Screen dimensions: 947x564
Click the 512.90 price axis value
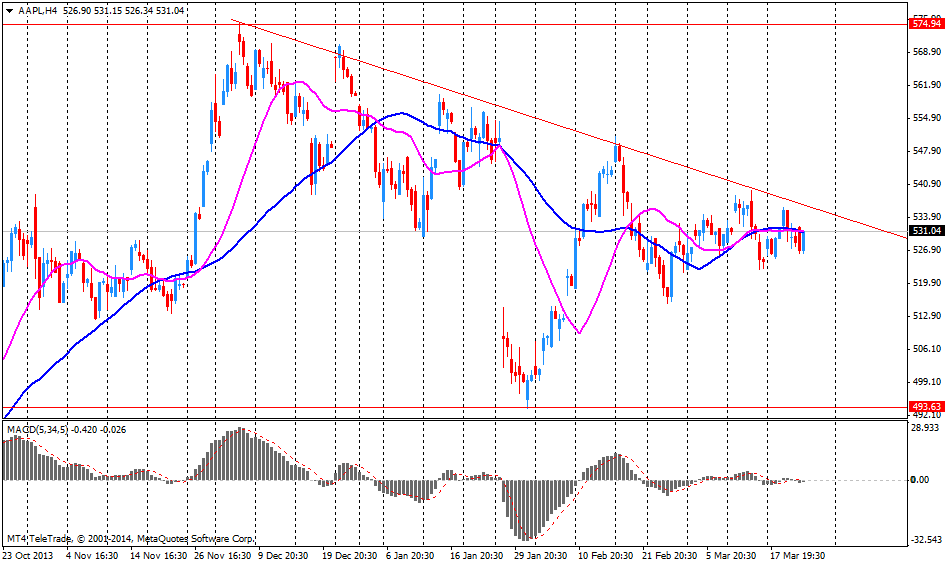click(927, 316)
